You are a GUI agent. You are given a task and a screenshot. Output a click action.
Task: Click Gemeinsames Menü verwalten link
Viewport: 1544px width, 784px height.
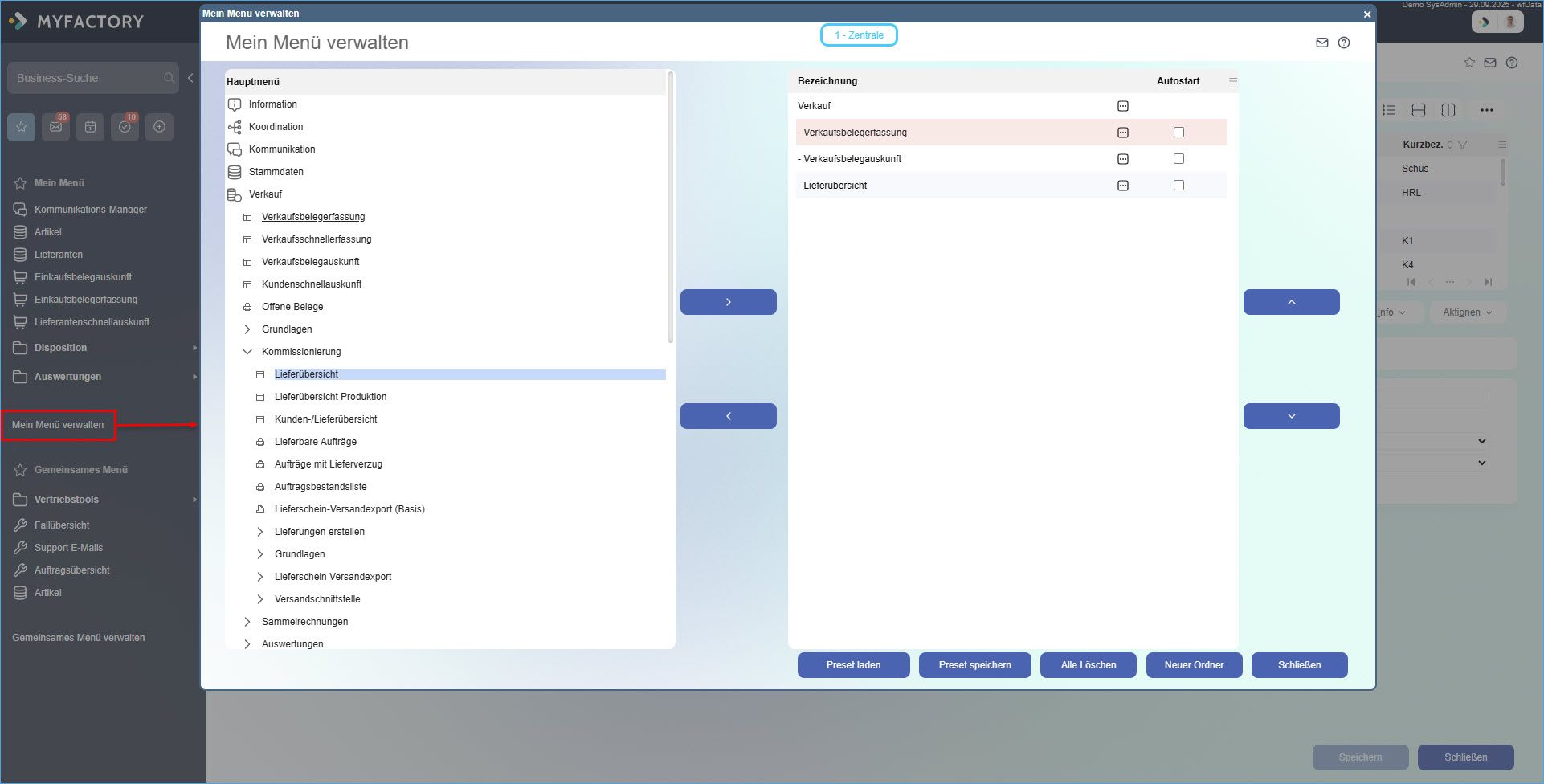click(x=79, y=638)
